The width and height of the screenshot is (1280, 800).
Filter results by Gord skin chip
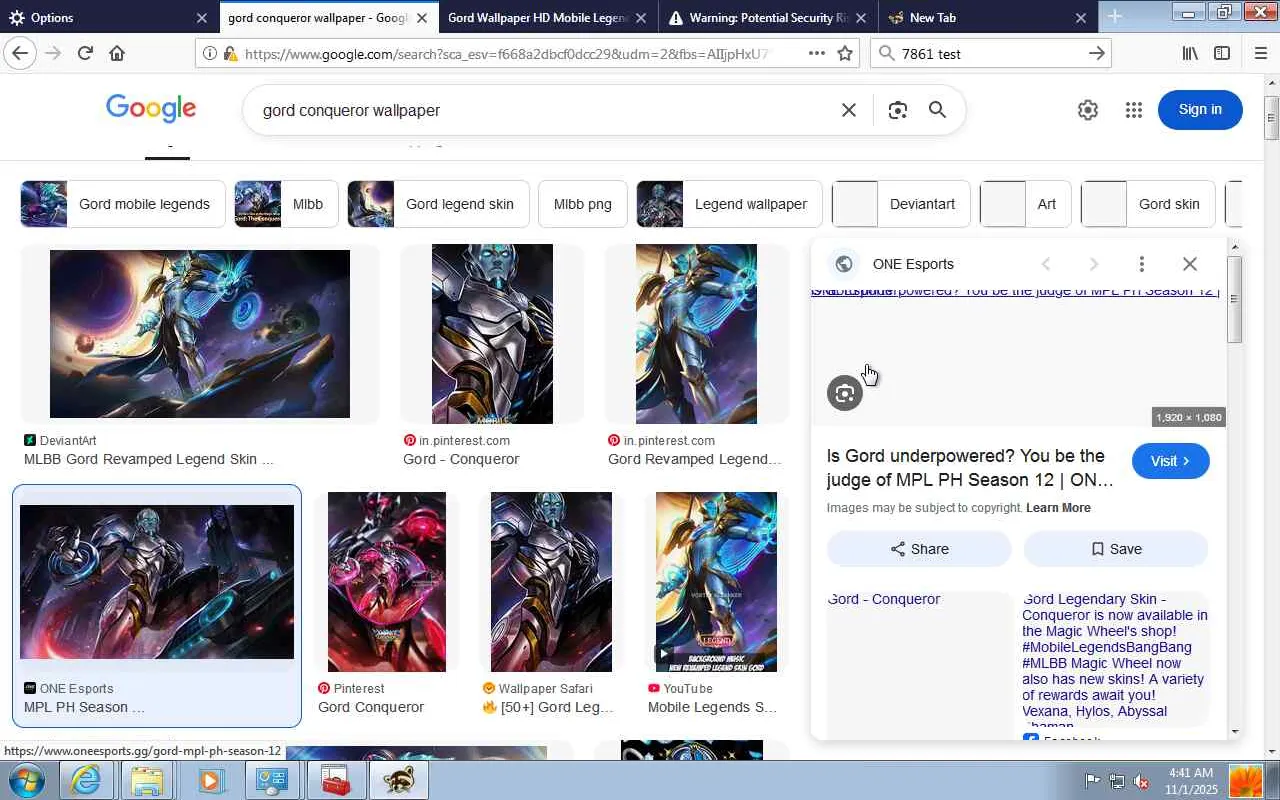point(1149,204)
